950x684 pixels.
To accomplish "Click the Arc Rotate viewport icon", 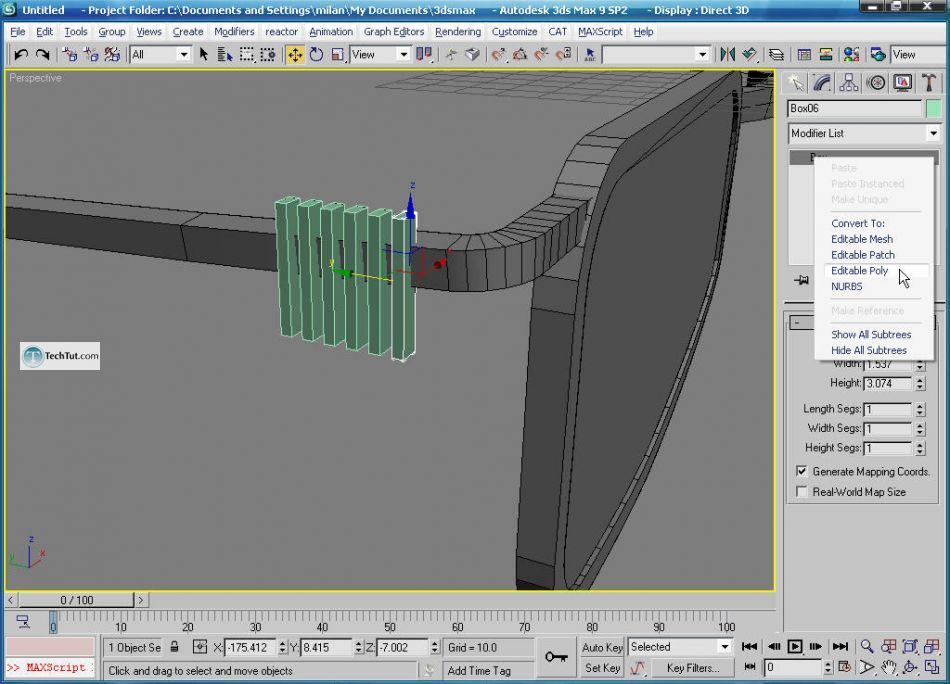I will [910, 667].
